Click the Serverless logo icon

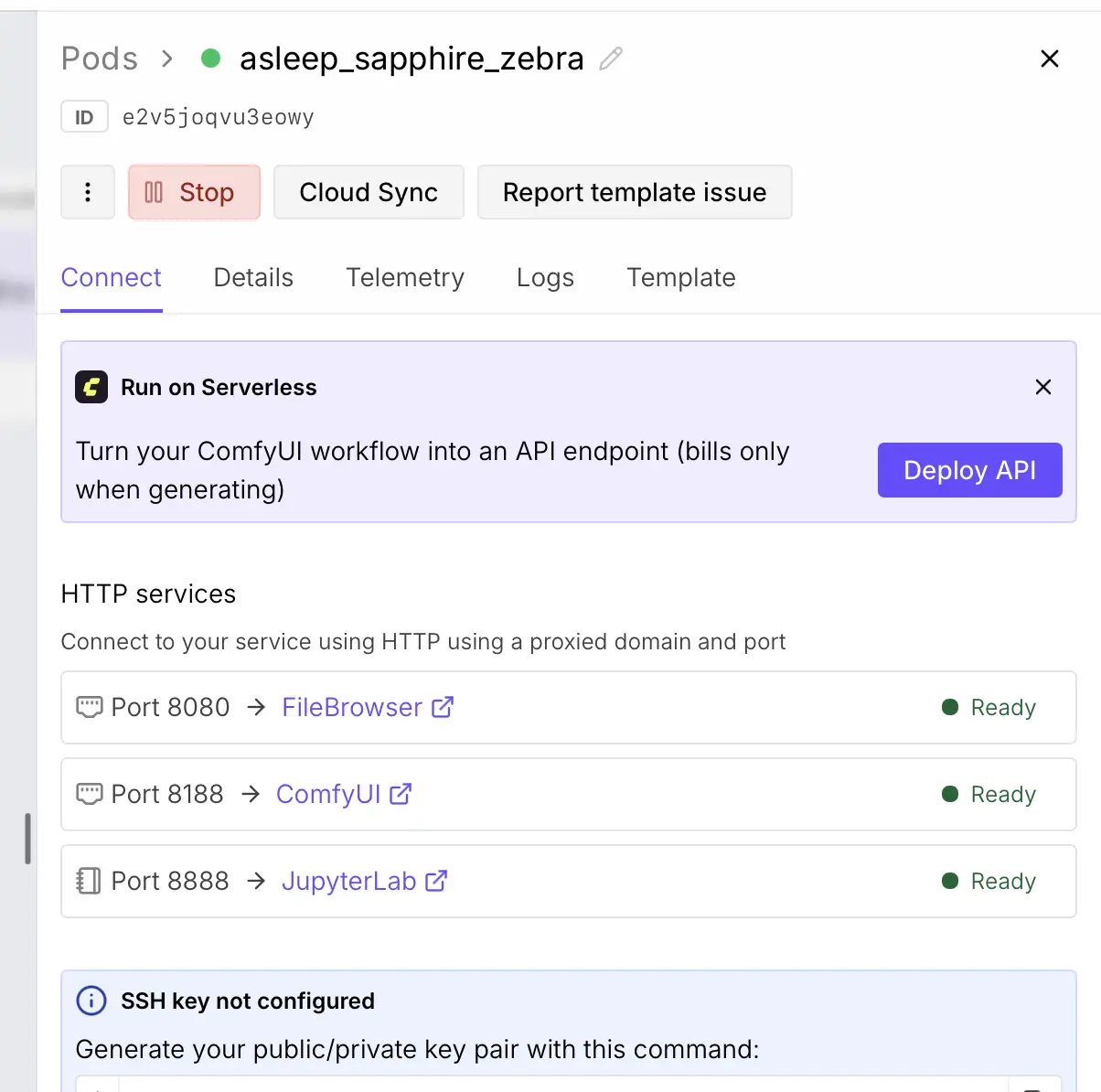pyautogui.click(x=91, y=387)
